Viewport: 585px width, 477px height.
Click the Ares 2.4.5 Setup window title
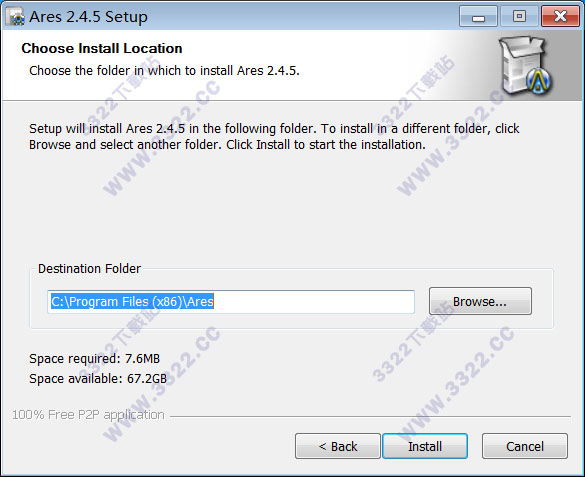88,17
